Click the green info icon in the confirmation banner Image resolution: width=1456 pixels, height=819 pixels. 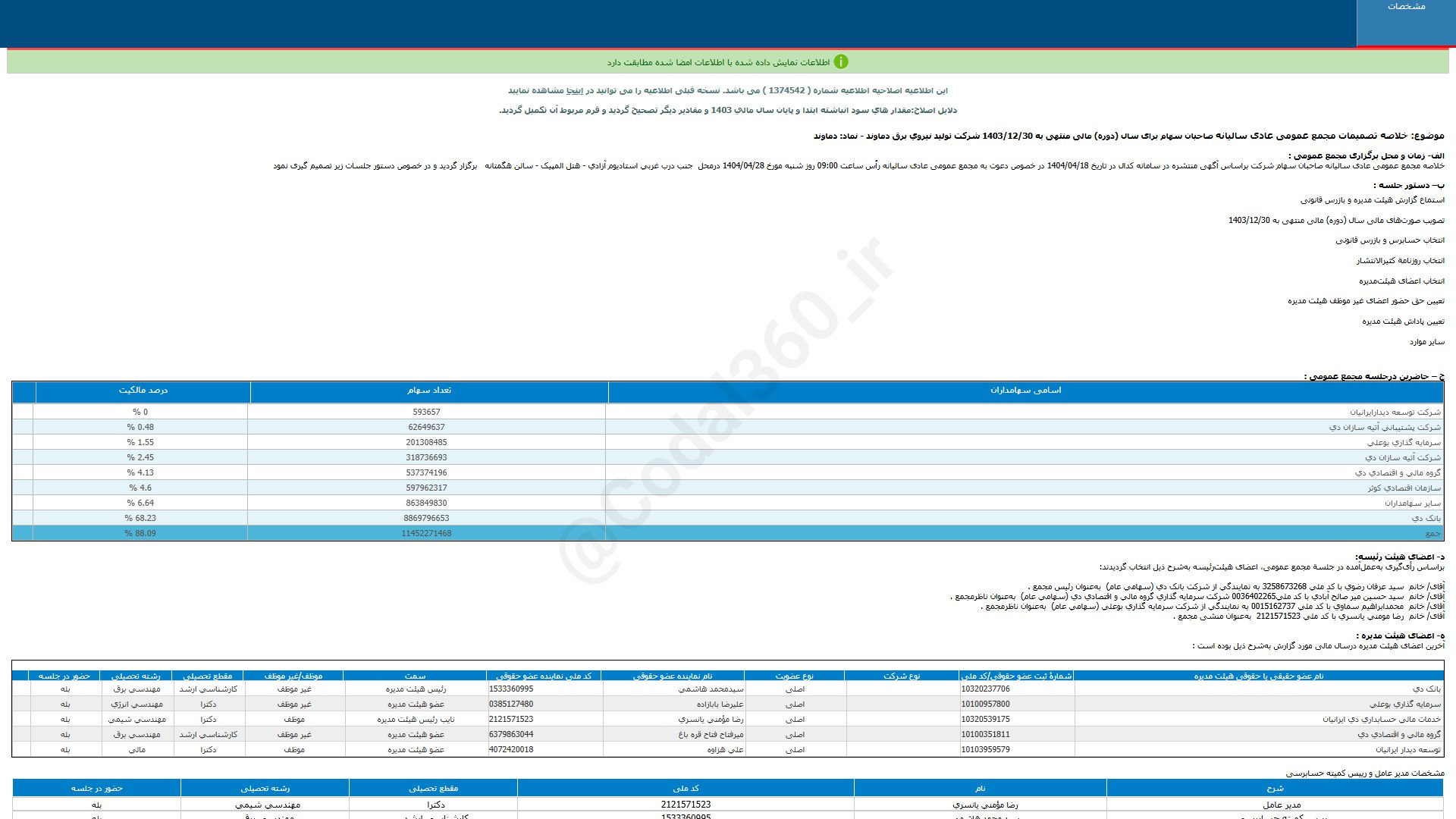(841, 61)
